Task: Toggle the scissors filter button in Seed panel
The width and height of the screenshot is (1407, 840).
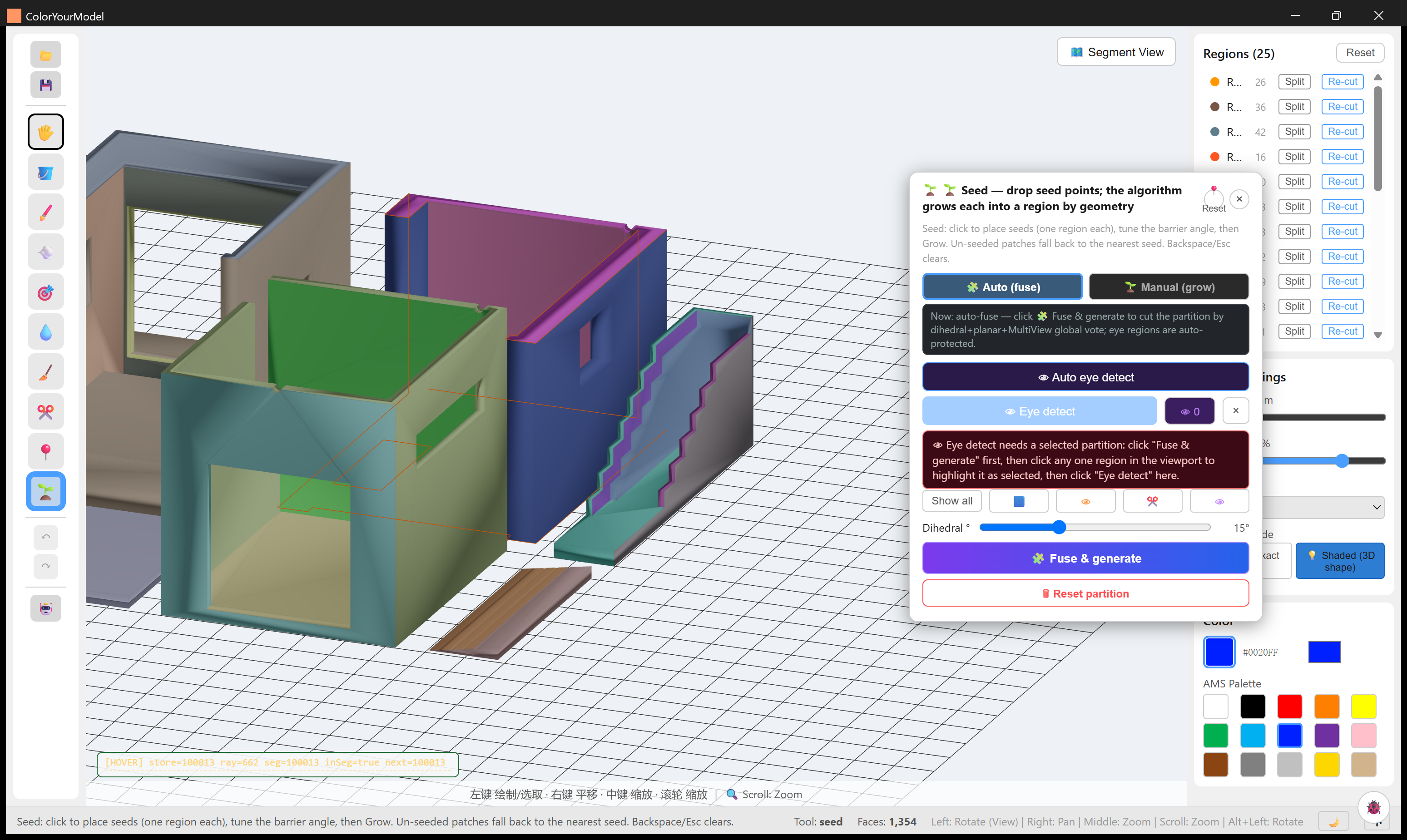Action: tap(1152, 501)
